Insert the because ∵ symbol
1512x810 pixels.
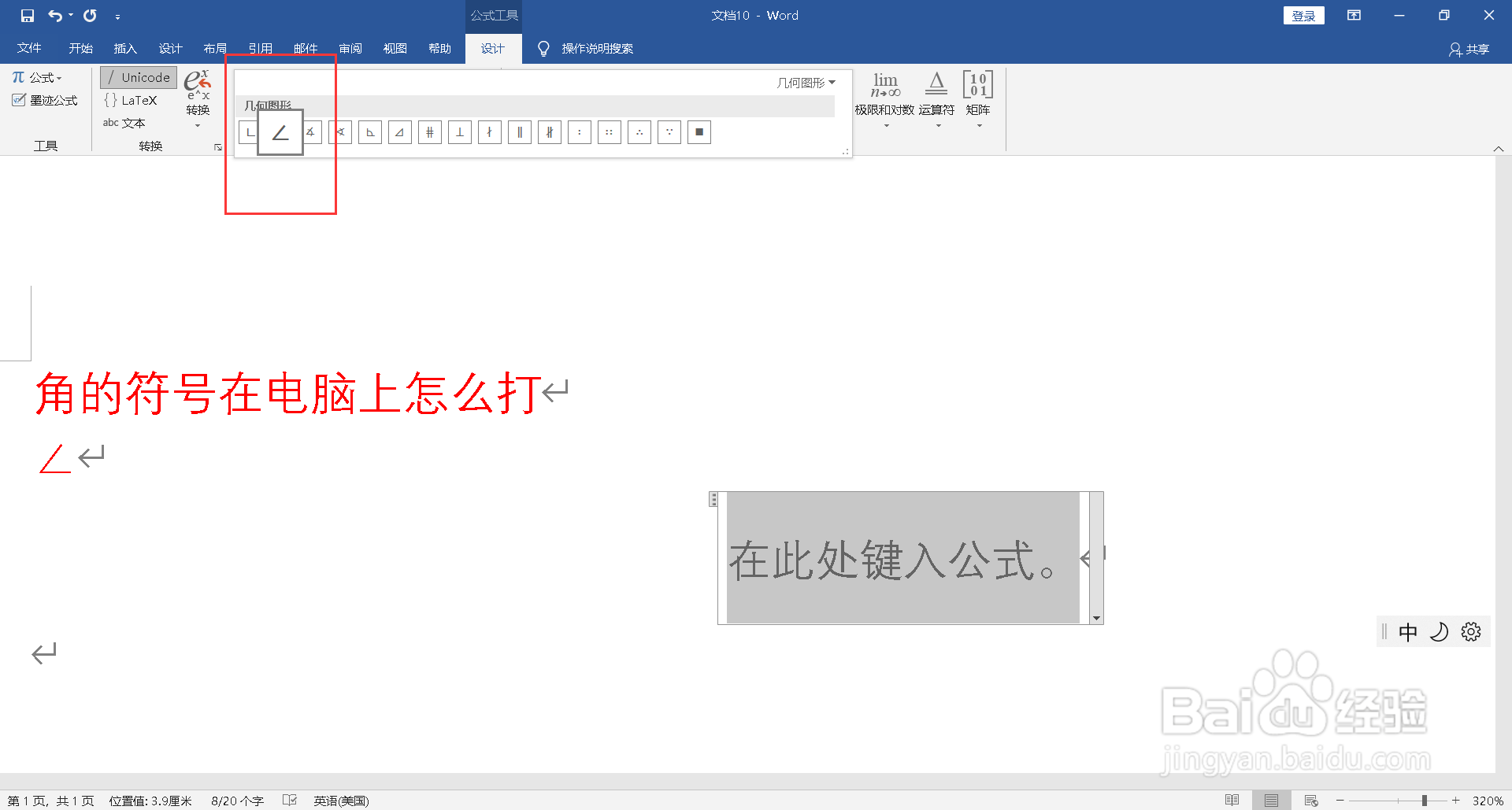pos(669,132)
